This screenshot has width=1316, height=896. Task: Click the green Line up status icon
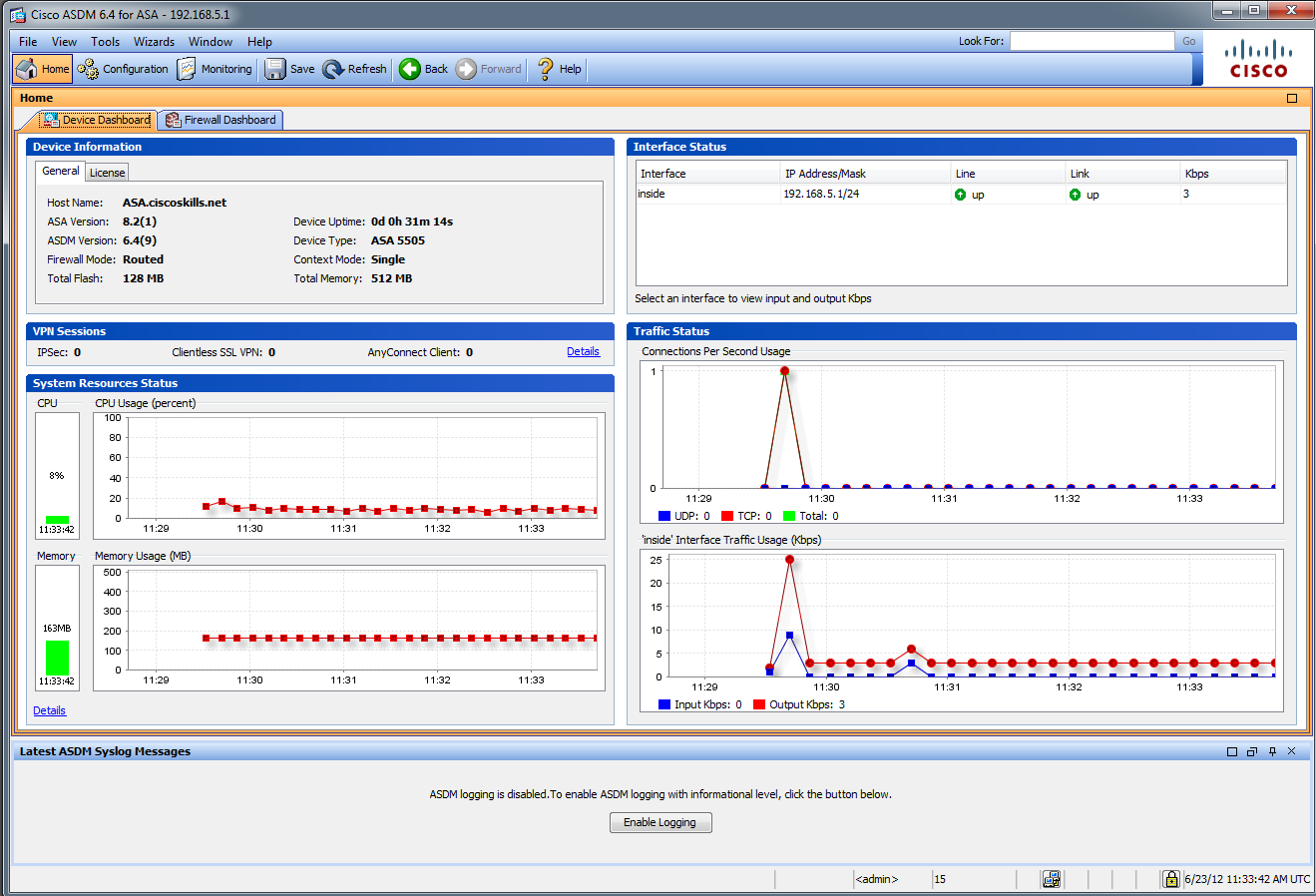click(960, 195)
